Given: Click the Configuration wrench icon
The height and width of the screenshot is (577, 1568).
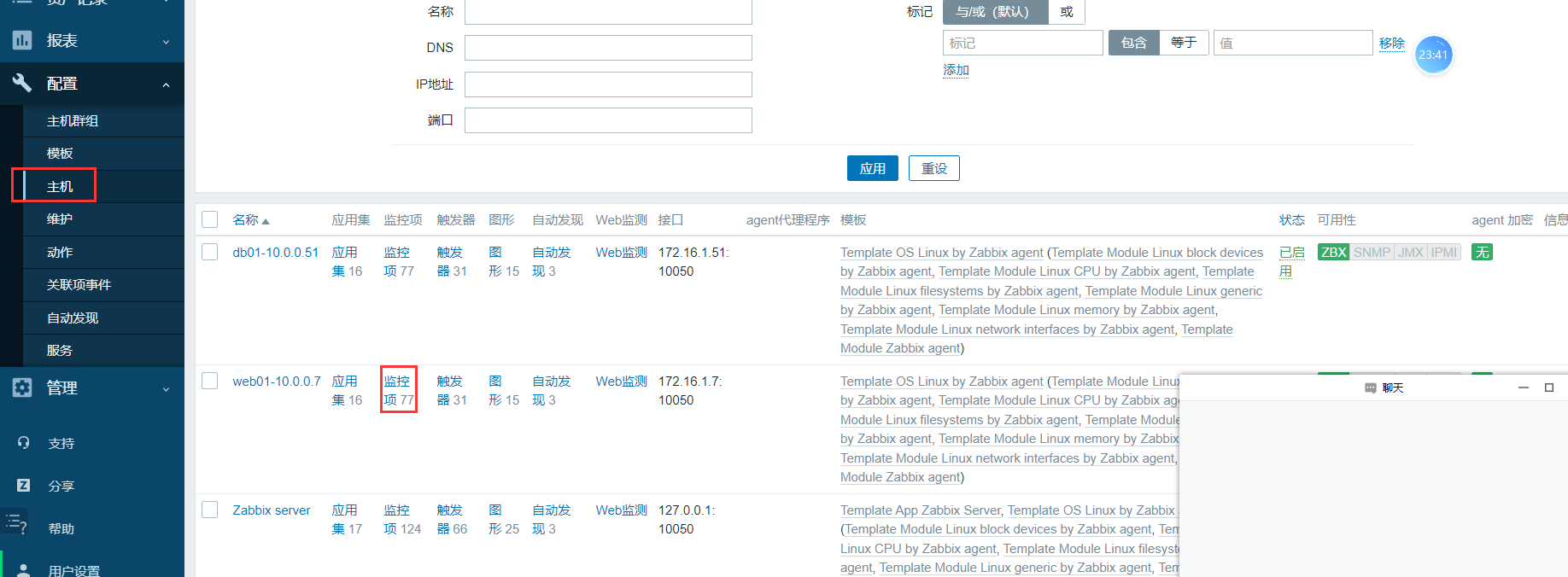Looking at the screenshot, I should pos(22,83).
